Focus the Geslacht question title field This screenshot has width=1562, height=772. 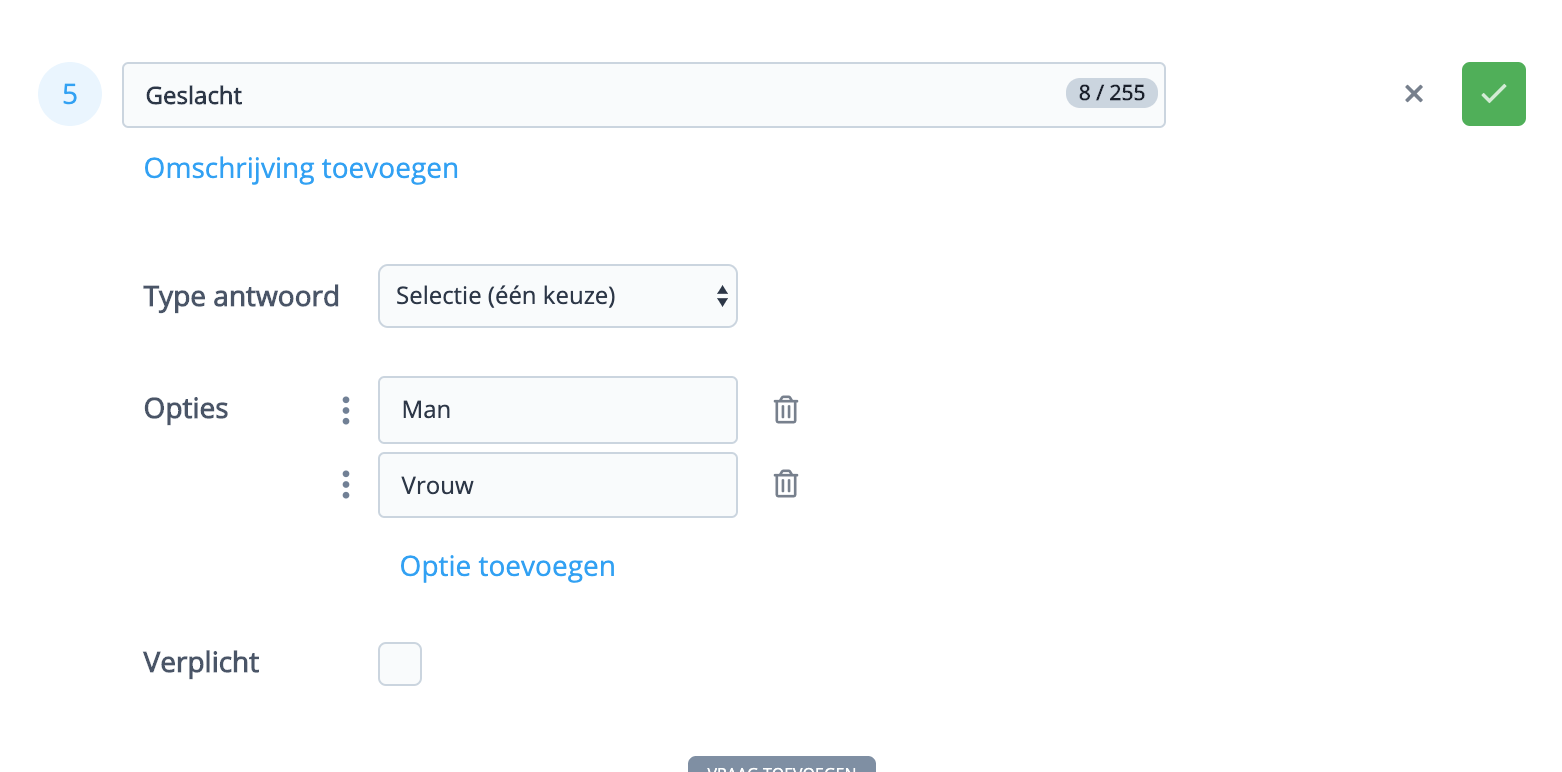(x=600, y=95)
